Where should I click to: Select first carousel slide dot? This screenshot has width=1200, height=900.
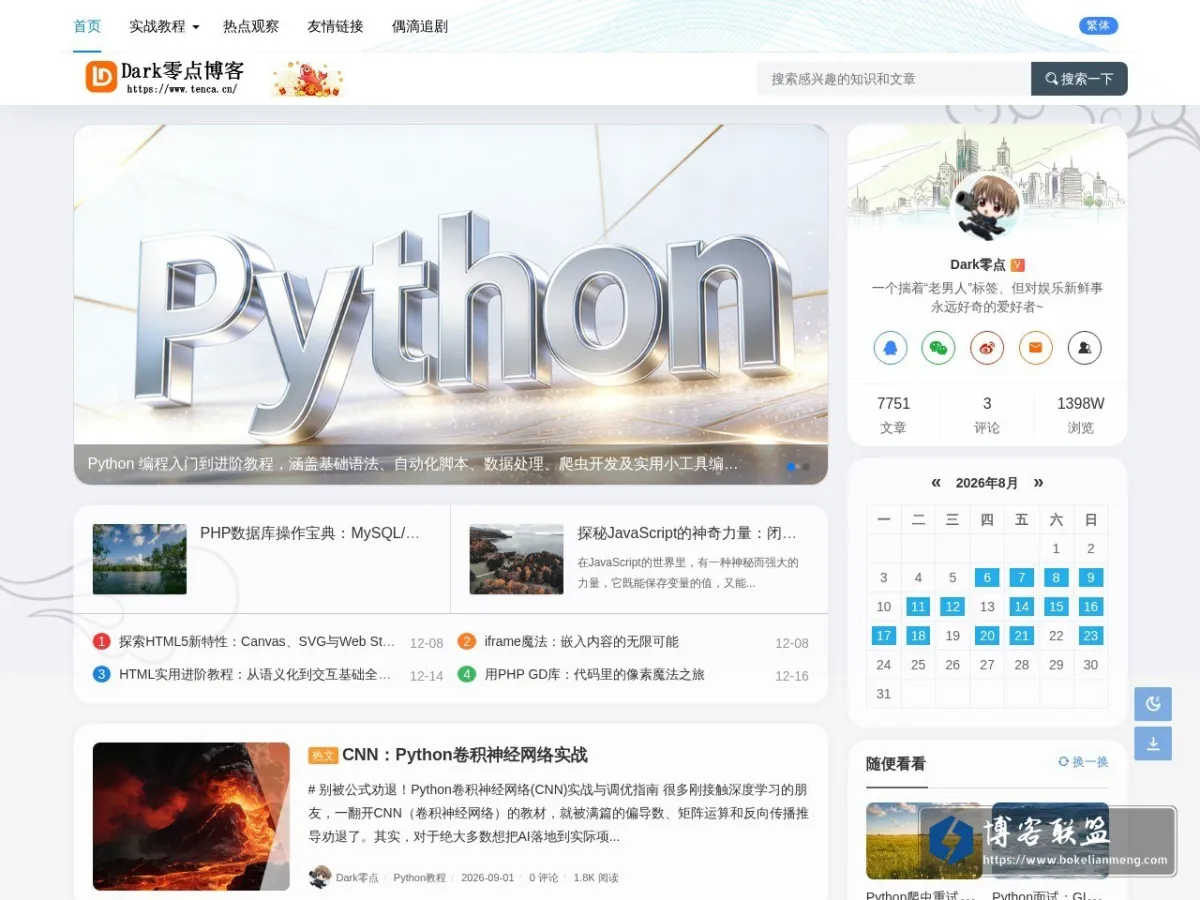792,466
